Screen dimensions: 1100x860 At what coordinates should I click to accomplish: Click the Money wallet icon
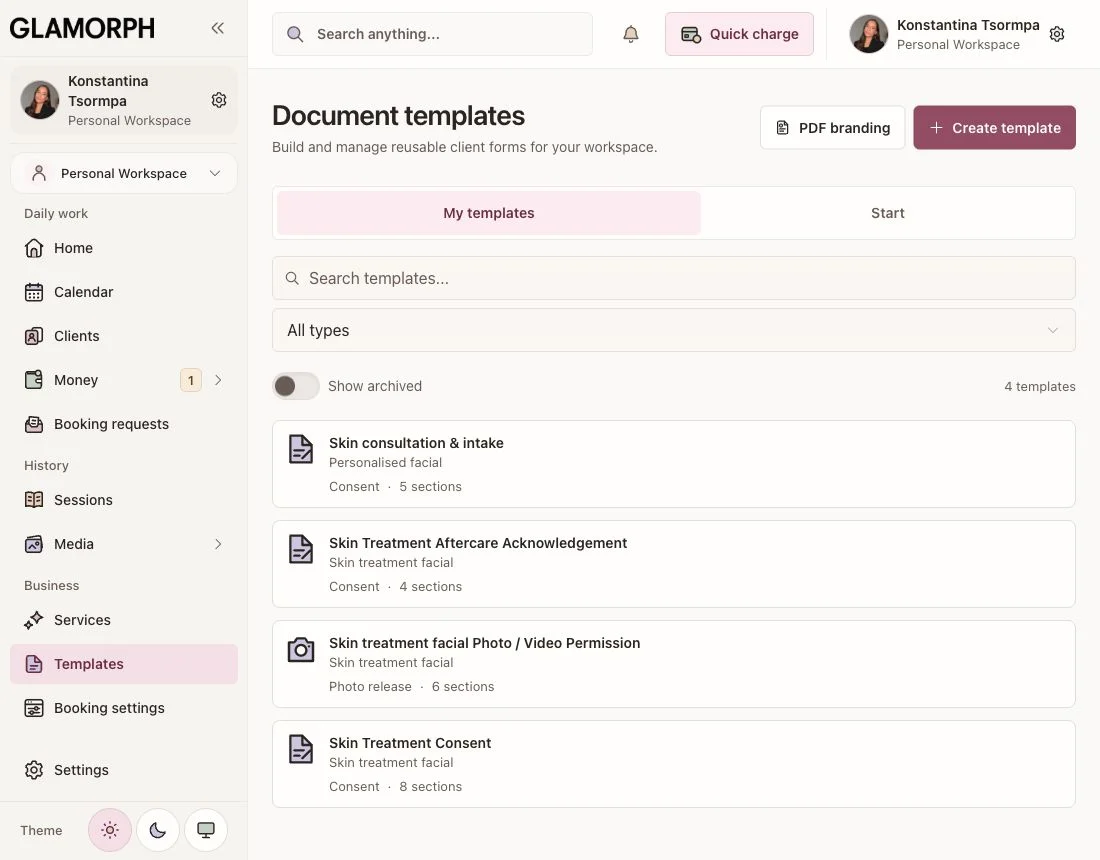click(34, 380)
